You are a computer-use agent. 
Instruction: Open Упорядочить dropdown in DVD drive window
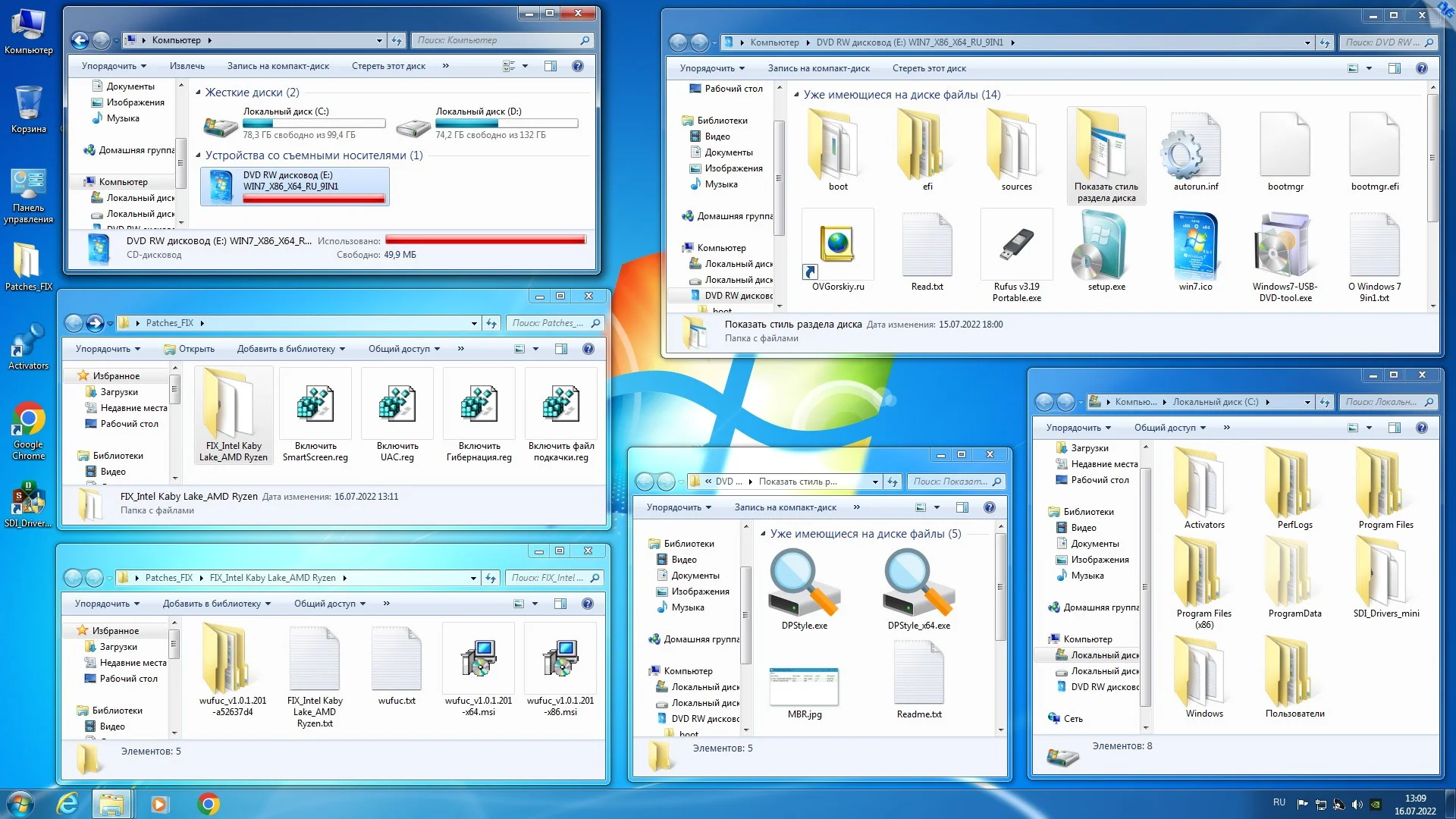[x=711, y=68]
